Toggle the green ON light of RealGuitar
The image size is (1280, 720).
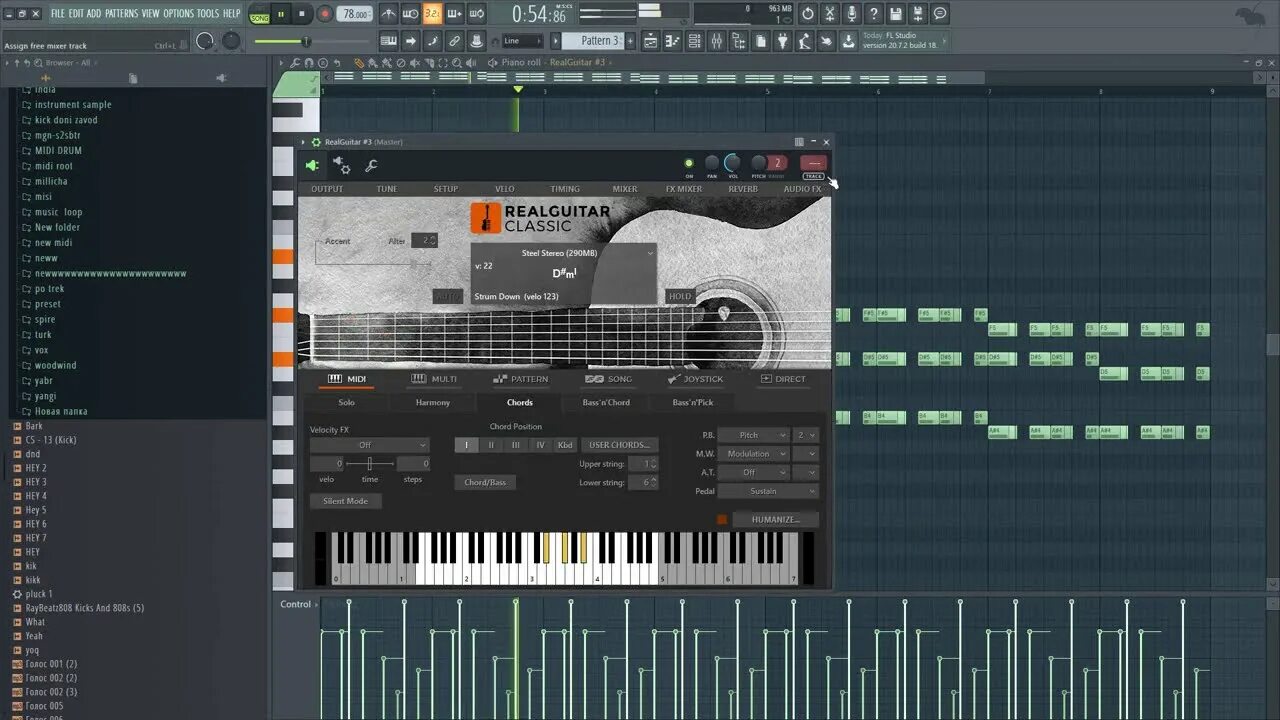pos(688,163)
